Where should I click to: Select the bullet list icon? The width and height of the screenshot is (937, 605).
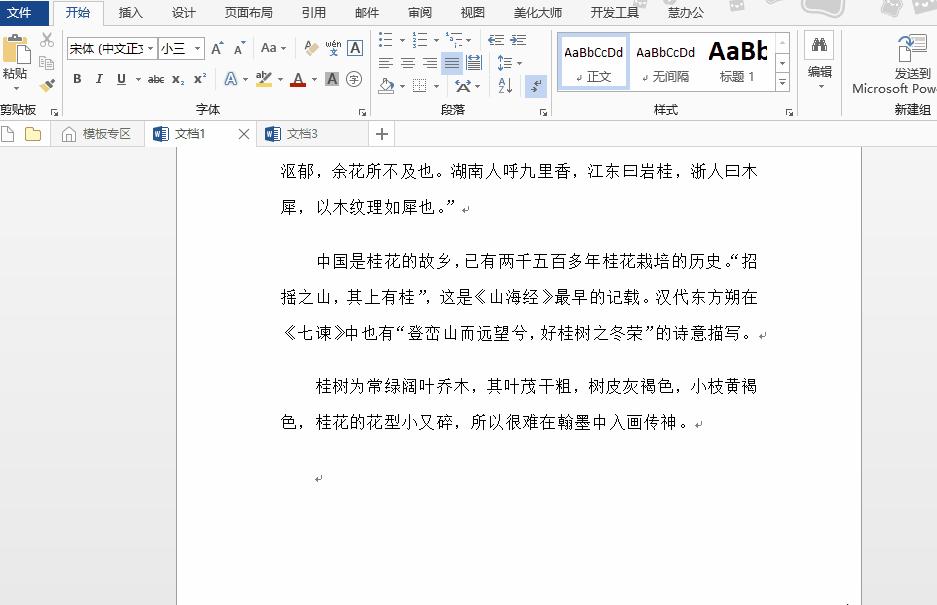tap(385, 38)
